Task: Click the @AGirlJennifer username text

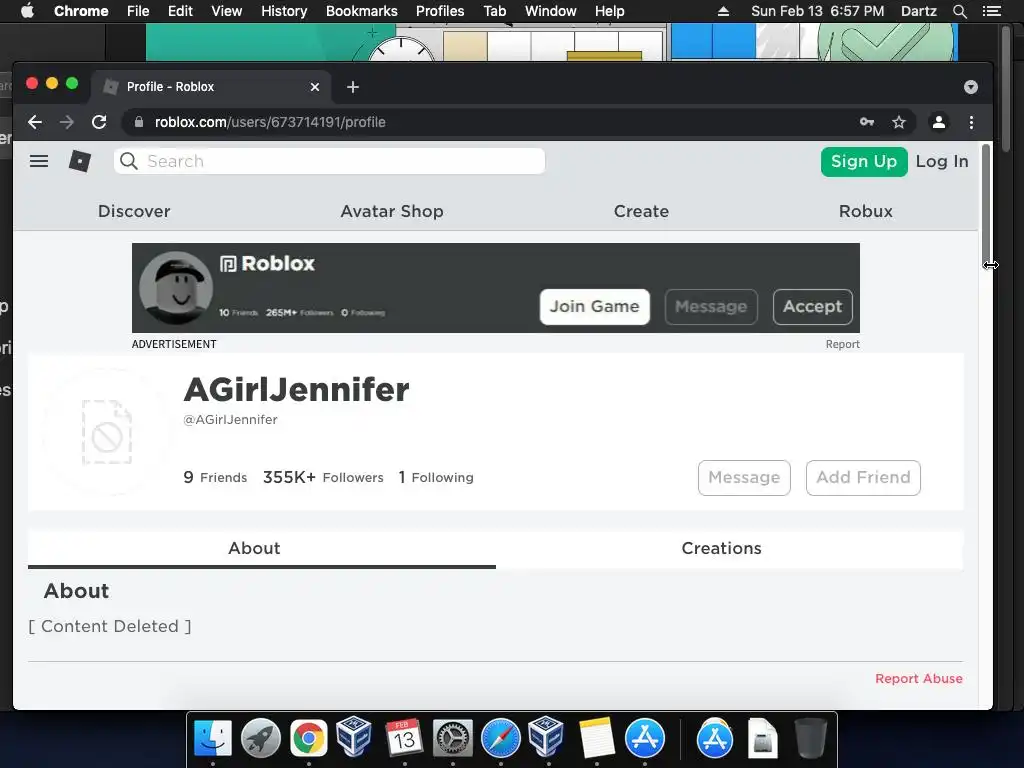Action: point(231,420)
